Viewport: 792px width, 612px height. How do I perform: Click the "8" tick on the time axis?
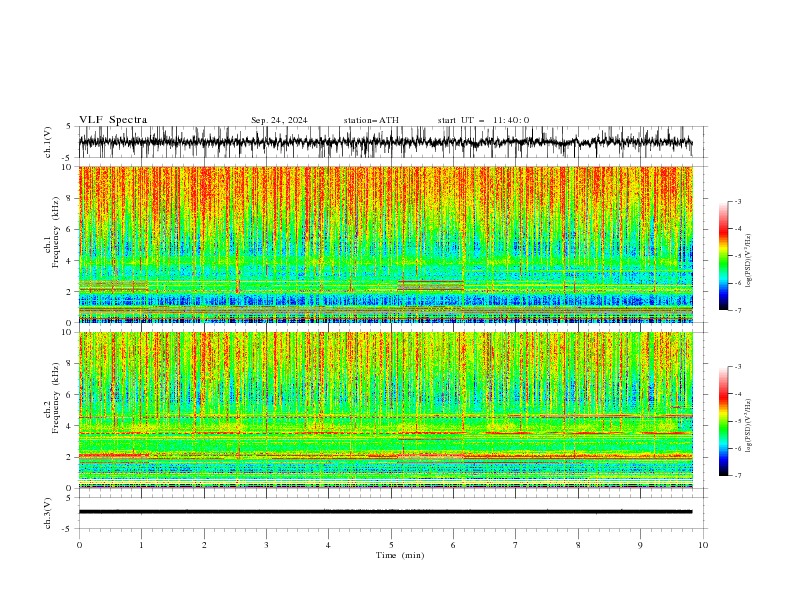coord(578,545)
